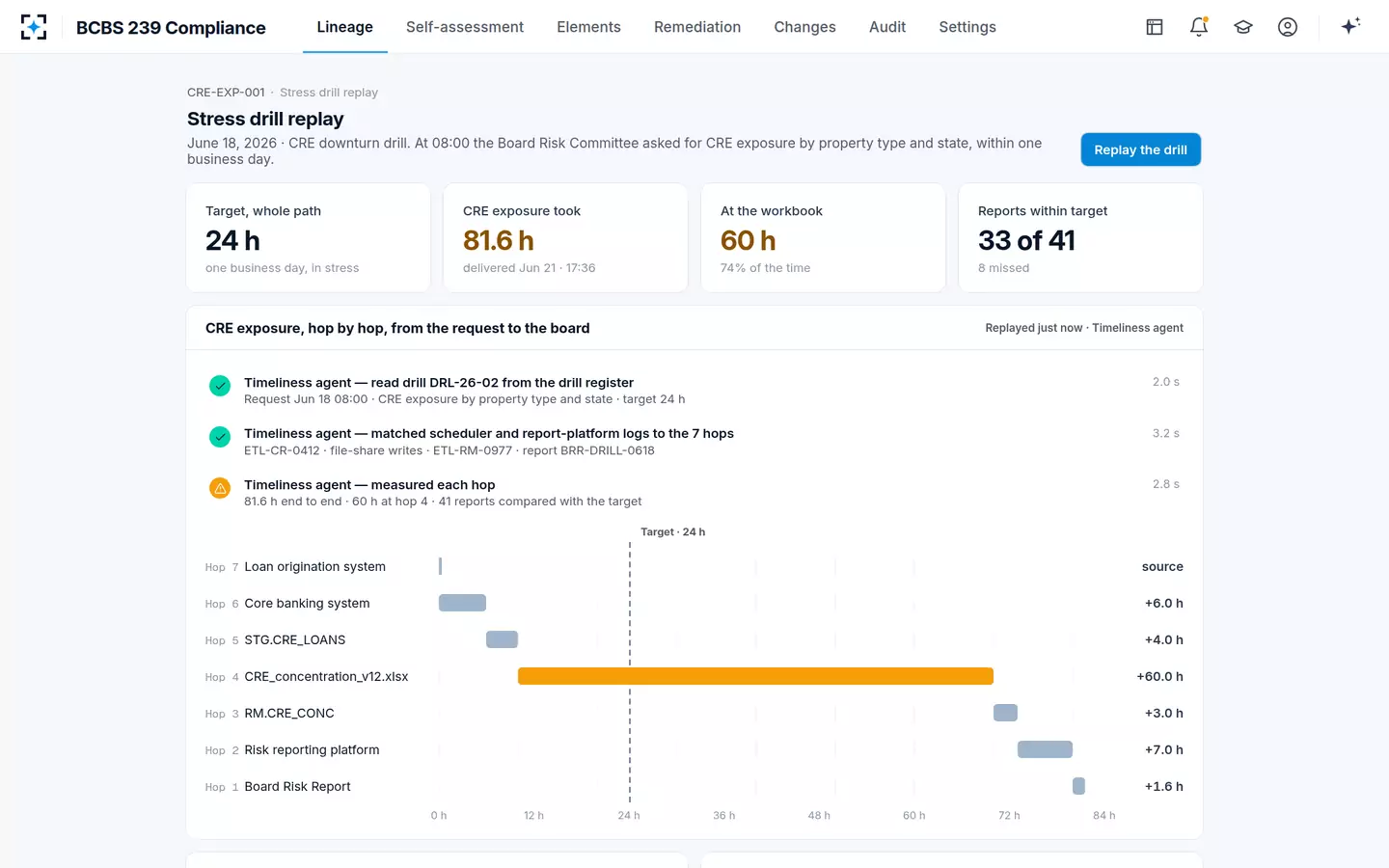Open notifications bell icon
The height and width of the screenshot is (868, 1389).
pyautogui.click(x=1199, y=27)
